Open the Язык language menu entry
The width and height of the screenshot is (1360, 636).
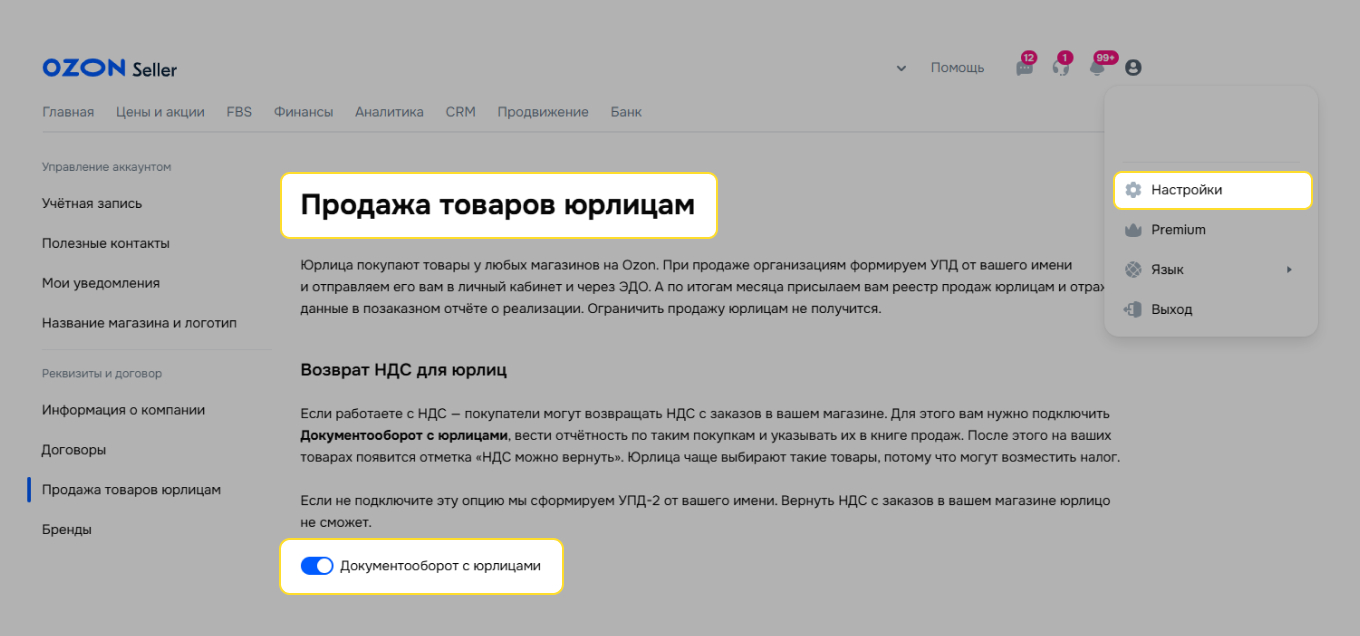pyautogui.click(x=1170, y=269)
